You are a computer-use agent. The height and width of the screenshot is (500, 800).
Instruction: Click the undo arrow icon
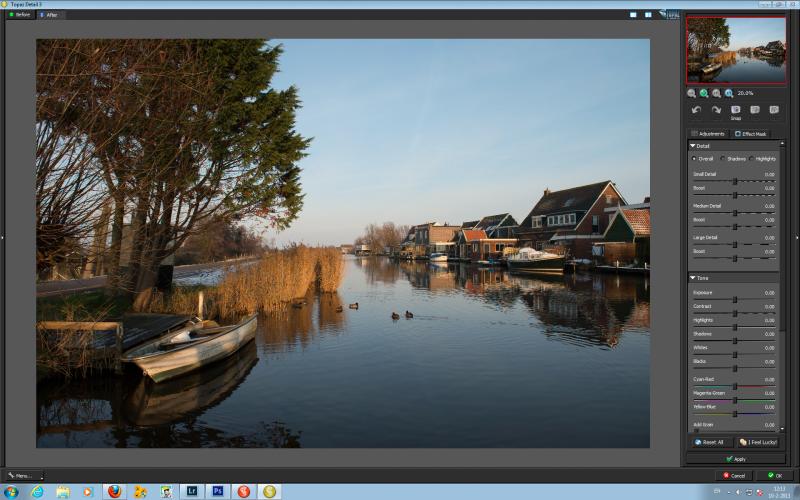(x=696, y=110)
